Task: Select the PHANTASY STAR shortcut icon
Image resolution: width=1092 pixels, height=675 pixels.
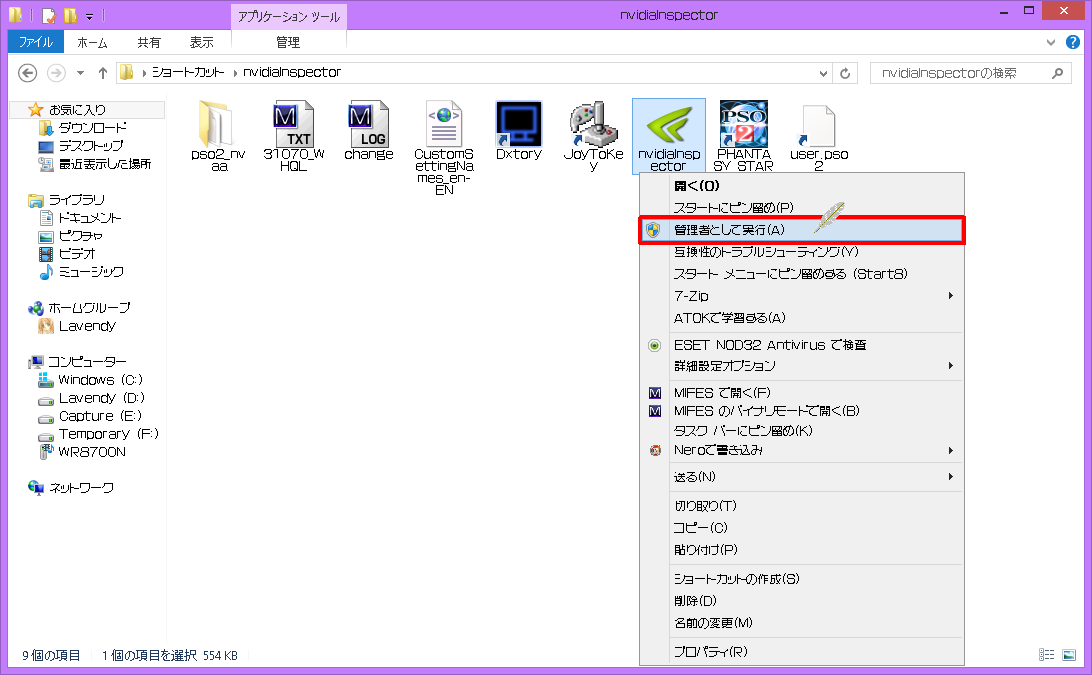Action: pyautogui.click(x=744, y=125)
